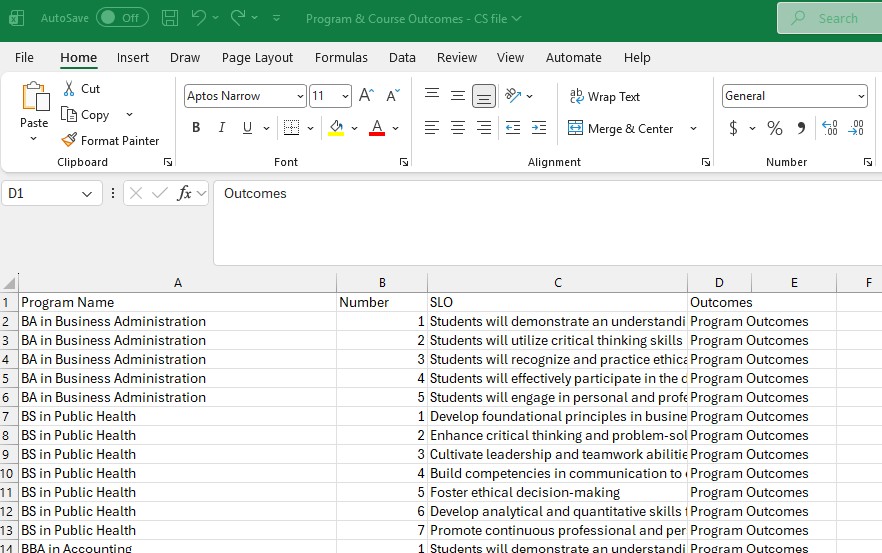Click the Paste clipboard icon
This screenshot has height=553, width=882.
click(x=35, y=97)
